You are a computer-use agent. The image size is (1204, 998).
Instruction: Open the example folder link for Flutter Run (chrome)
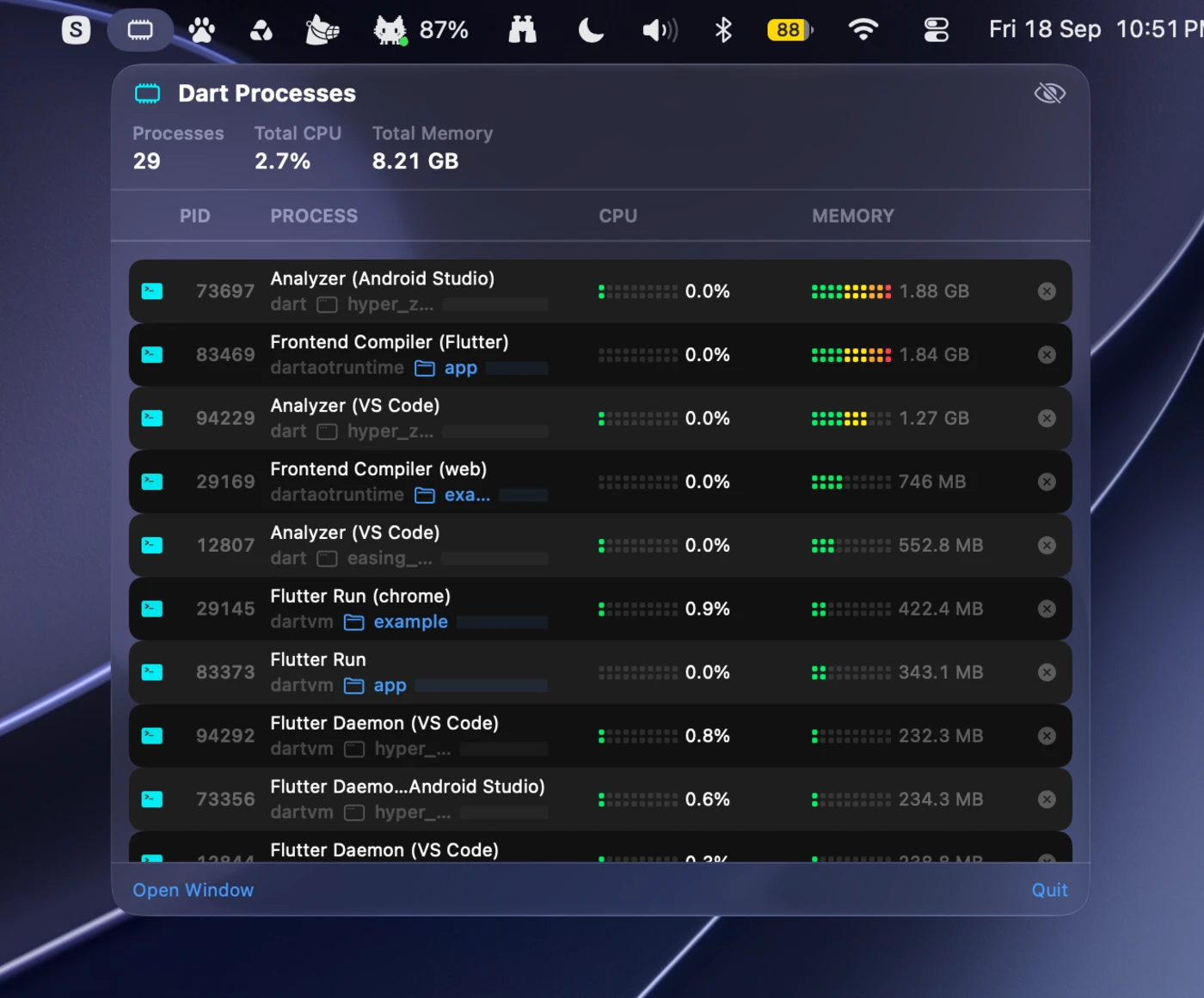pos(396,623)
